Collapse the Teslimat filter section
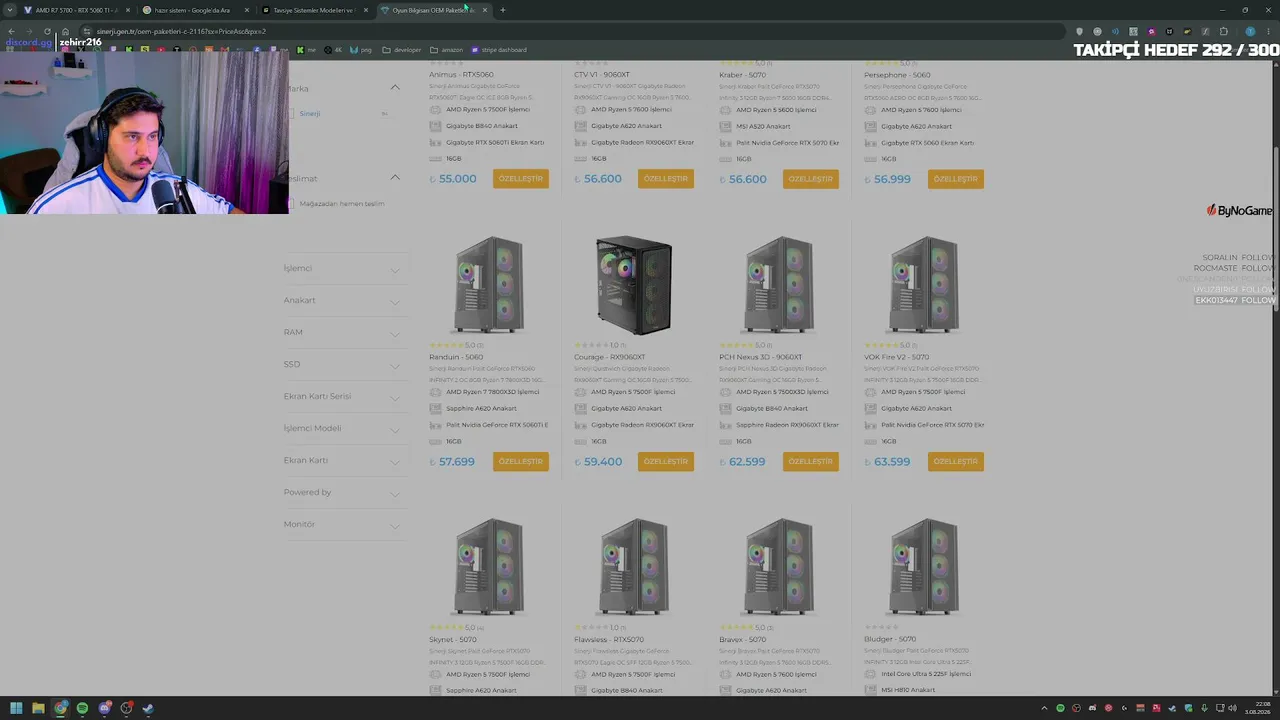Viewport: 1280px width, 720px height. click(x=395, y=178)
